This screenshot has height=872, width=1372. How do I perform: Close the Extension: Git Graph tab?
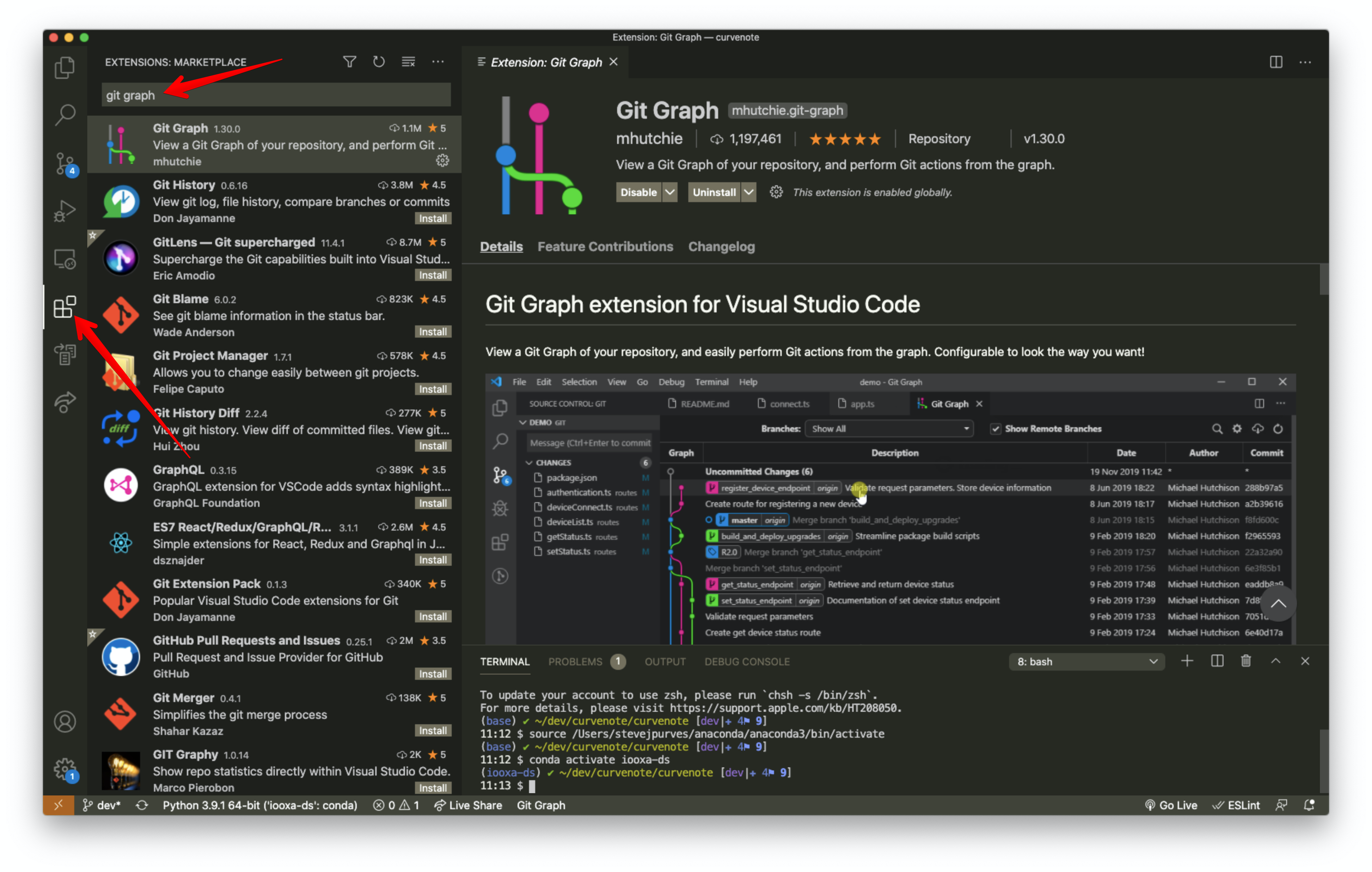coord(614,62)
